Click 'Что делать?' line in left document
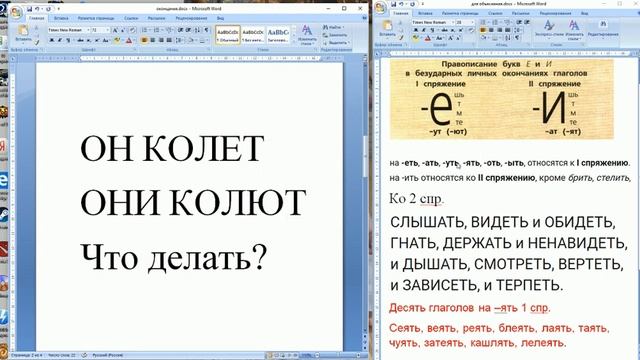 pos(173,258)
